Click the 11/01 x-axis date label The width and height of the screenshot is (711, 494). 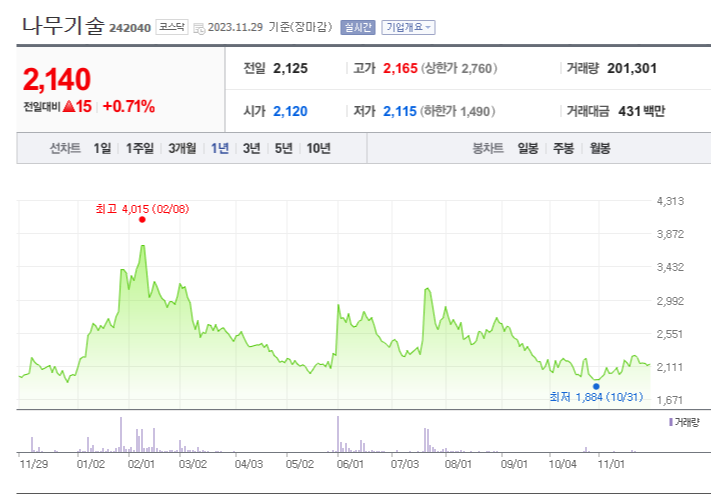(x=612, y=465)
